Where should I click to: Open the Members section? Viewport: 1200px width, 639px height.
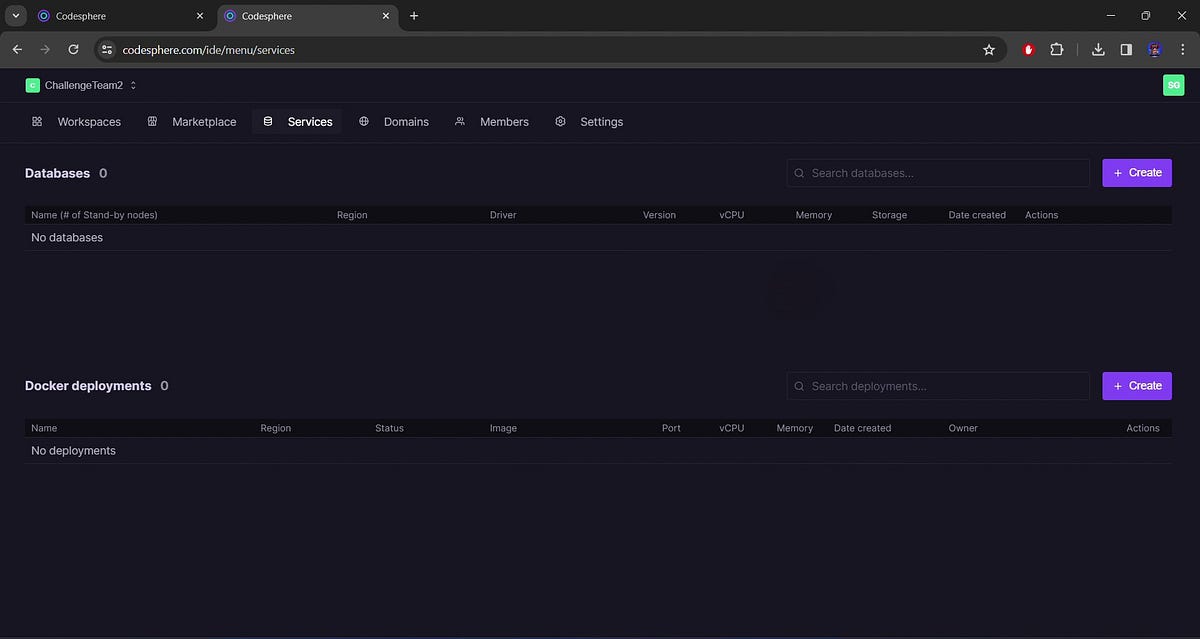pyautogui.click(x=504, y=121)
